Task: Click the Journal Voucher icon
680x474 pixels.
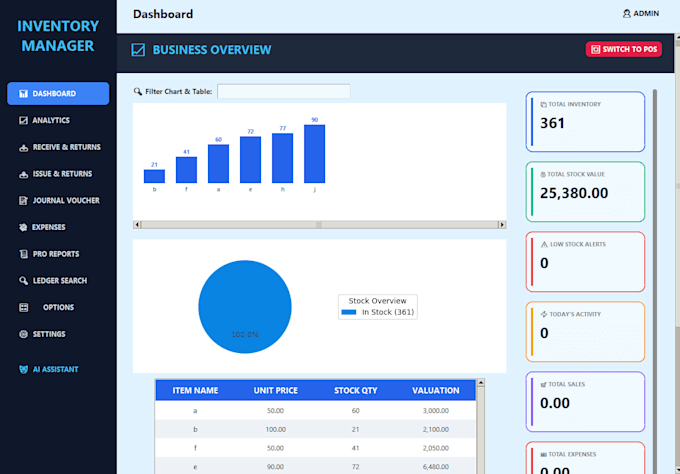Action: click(23, 201)
